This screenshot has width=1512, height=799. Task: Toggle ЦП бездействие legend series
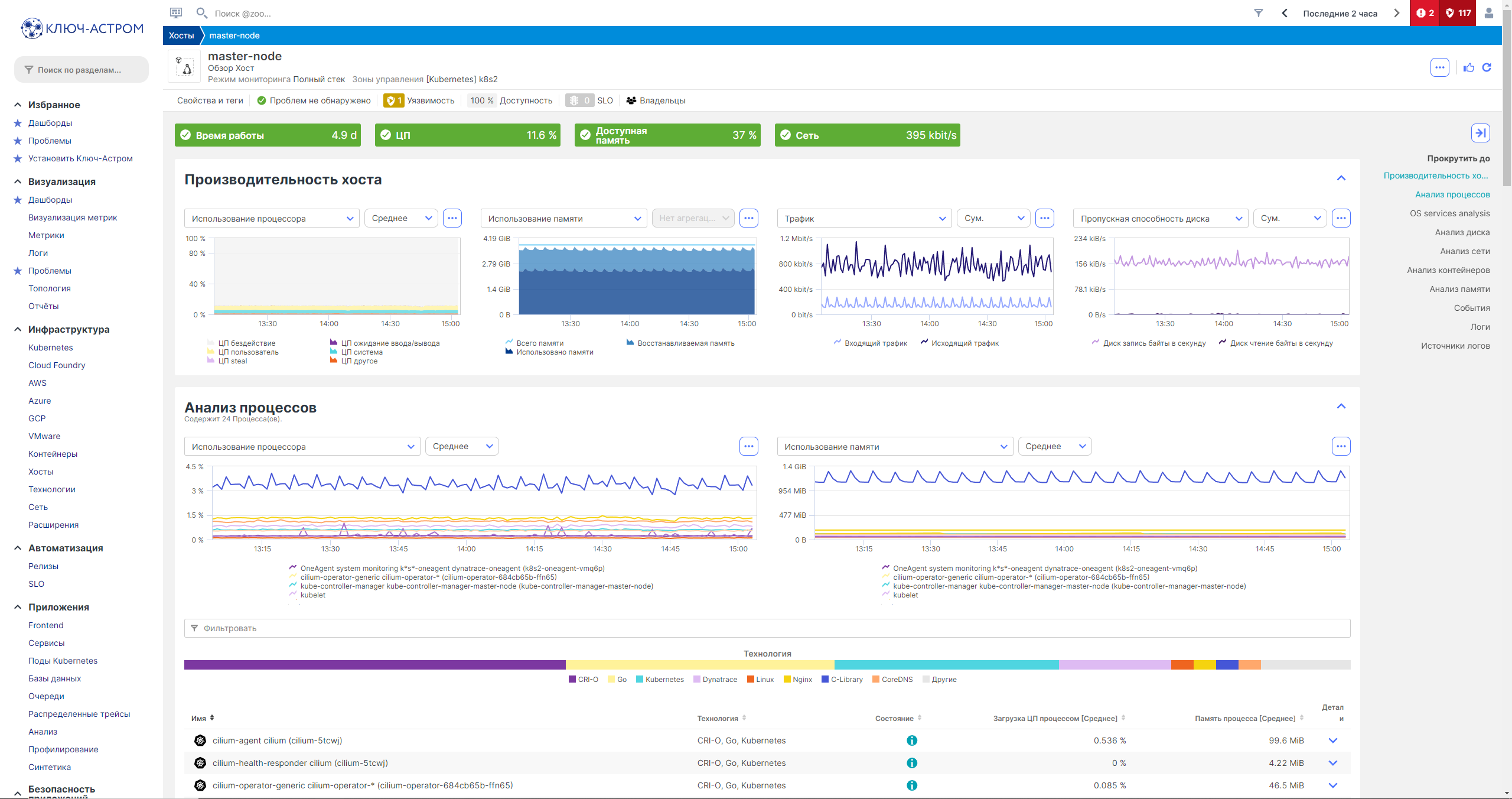pos(246,343)
